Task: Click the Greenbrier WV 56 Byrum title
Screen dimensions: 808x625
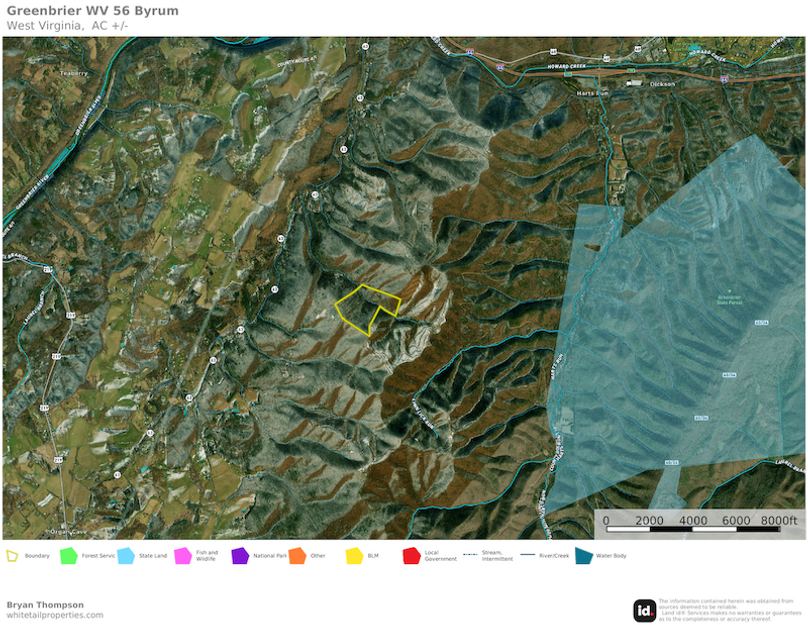Action: [95, 11]
